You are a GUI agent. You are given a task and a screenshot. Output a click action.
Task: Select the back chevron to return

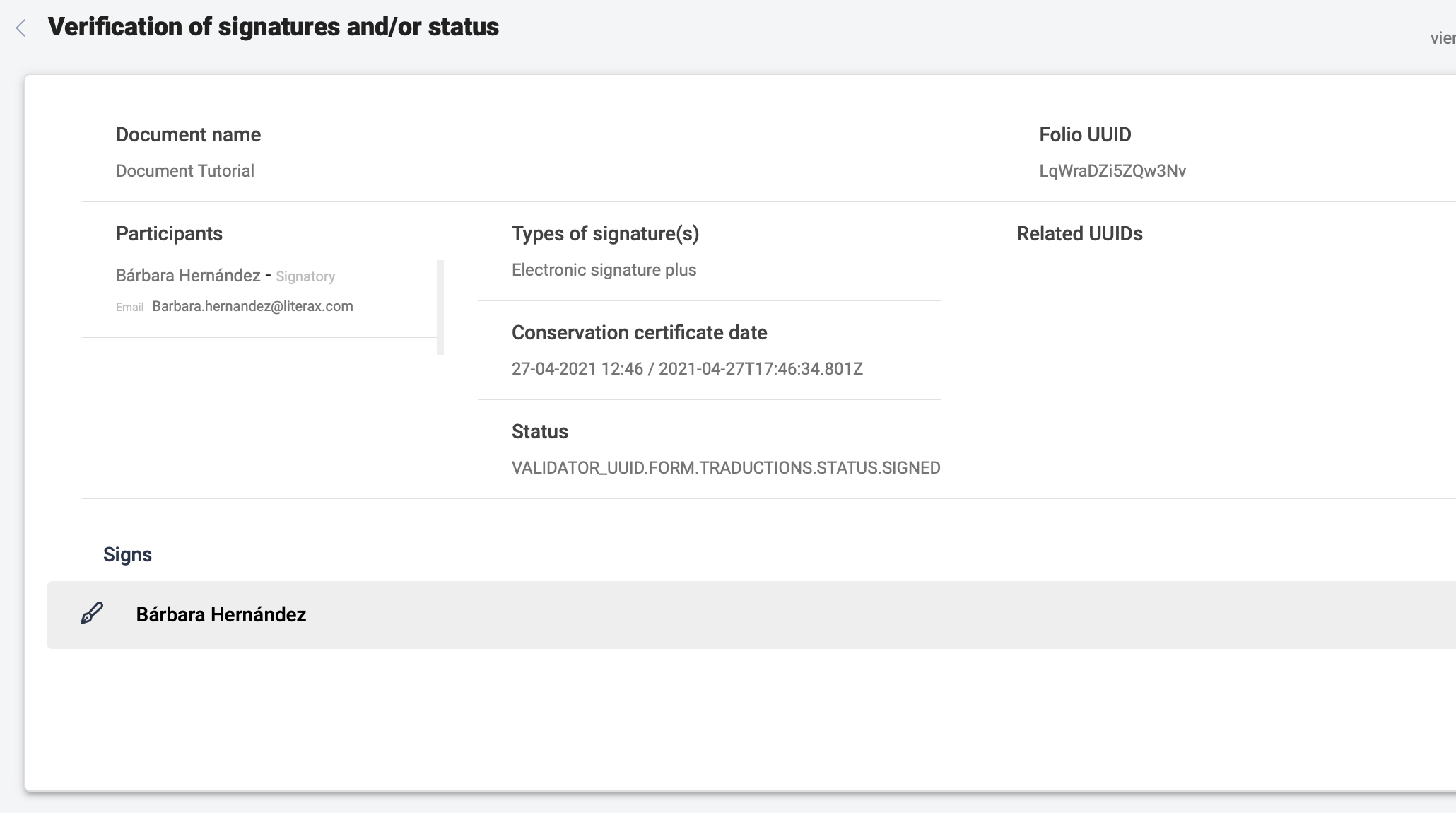[21, 28]
